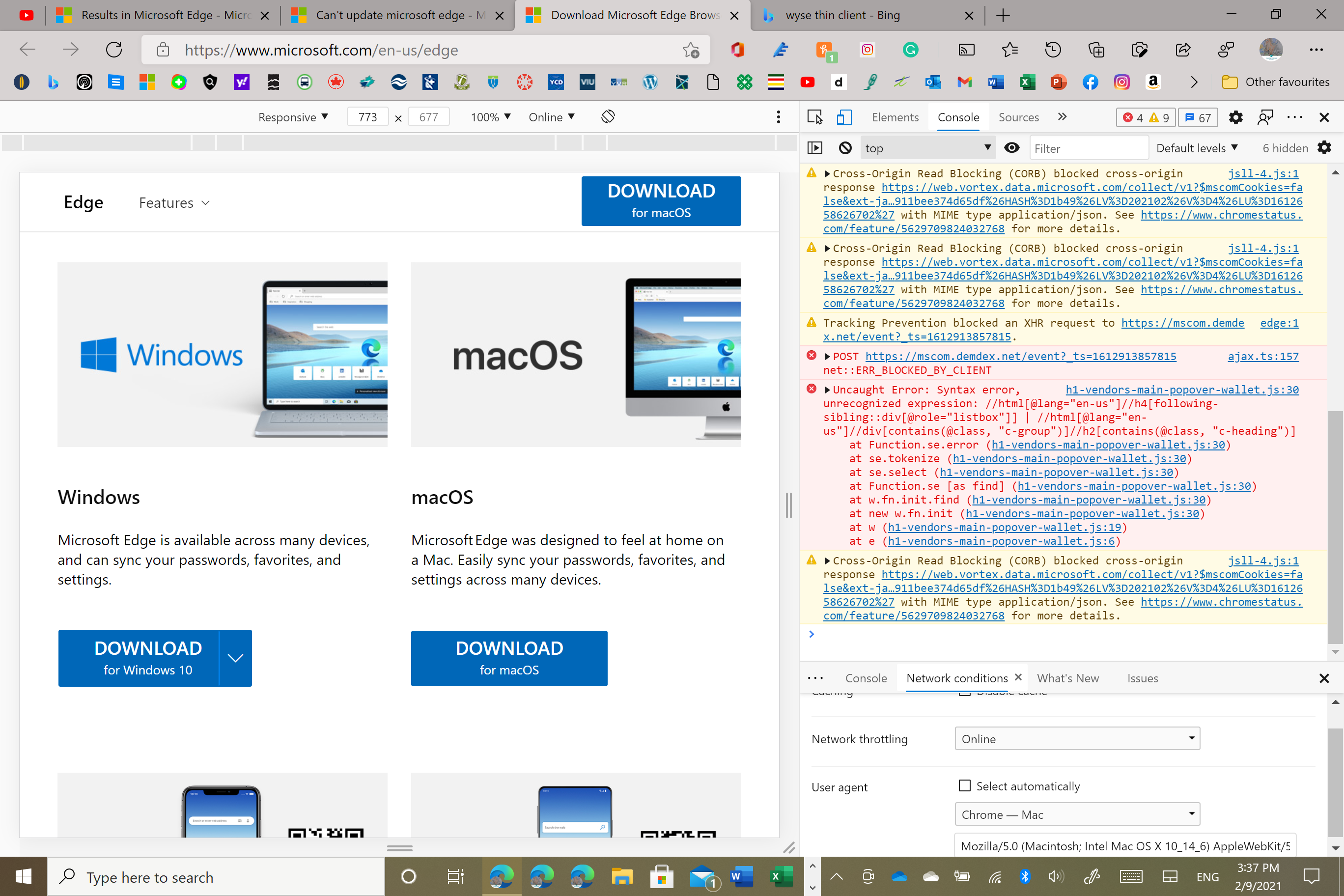
Task: Open the Favourites star-list toolbar icon
Action: tap(1009, 50)
